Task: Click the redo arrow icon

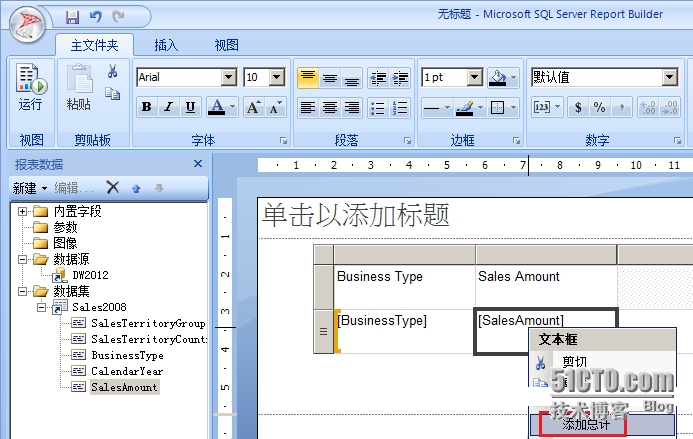Action: [x=118, y=17]
